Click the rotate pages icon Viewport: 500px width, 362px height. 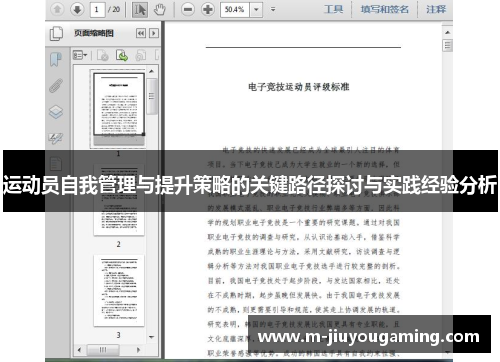(141, 55)
